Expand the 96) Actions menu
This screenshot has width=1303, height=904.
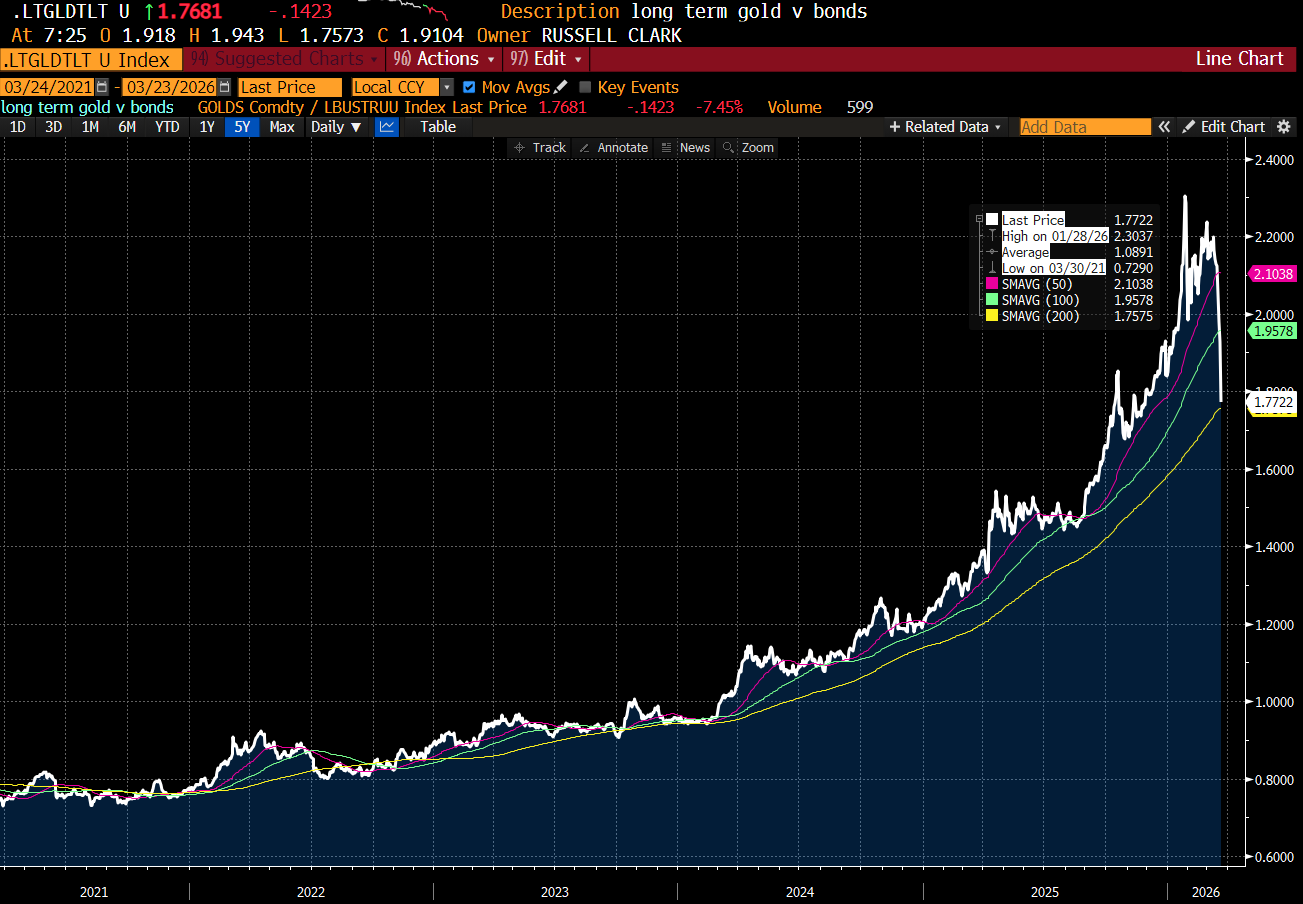coord(444,59)
